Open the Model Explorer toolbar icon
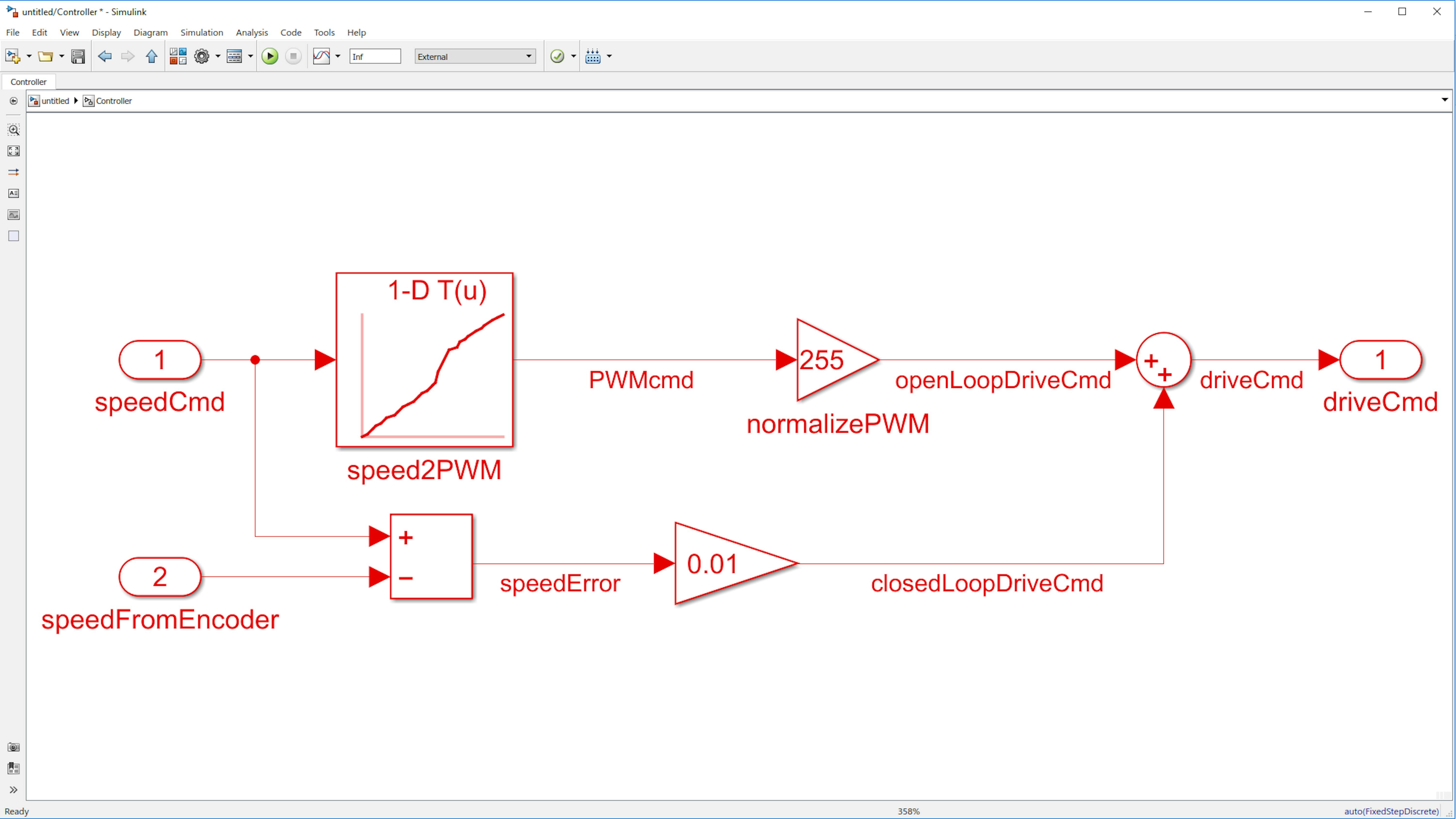Image resolution: width=1456 pixels, height=819 pixels. [x=234, y=56]
